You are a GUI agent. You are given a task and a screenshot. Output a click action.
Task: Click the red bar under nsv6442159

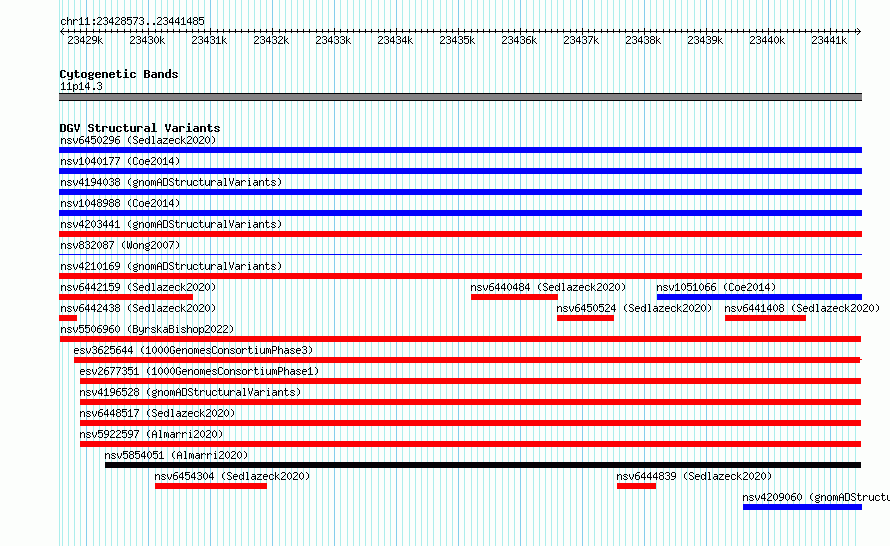[126, 297]
